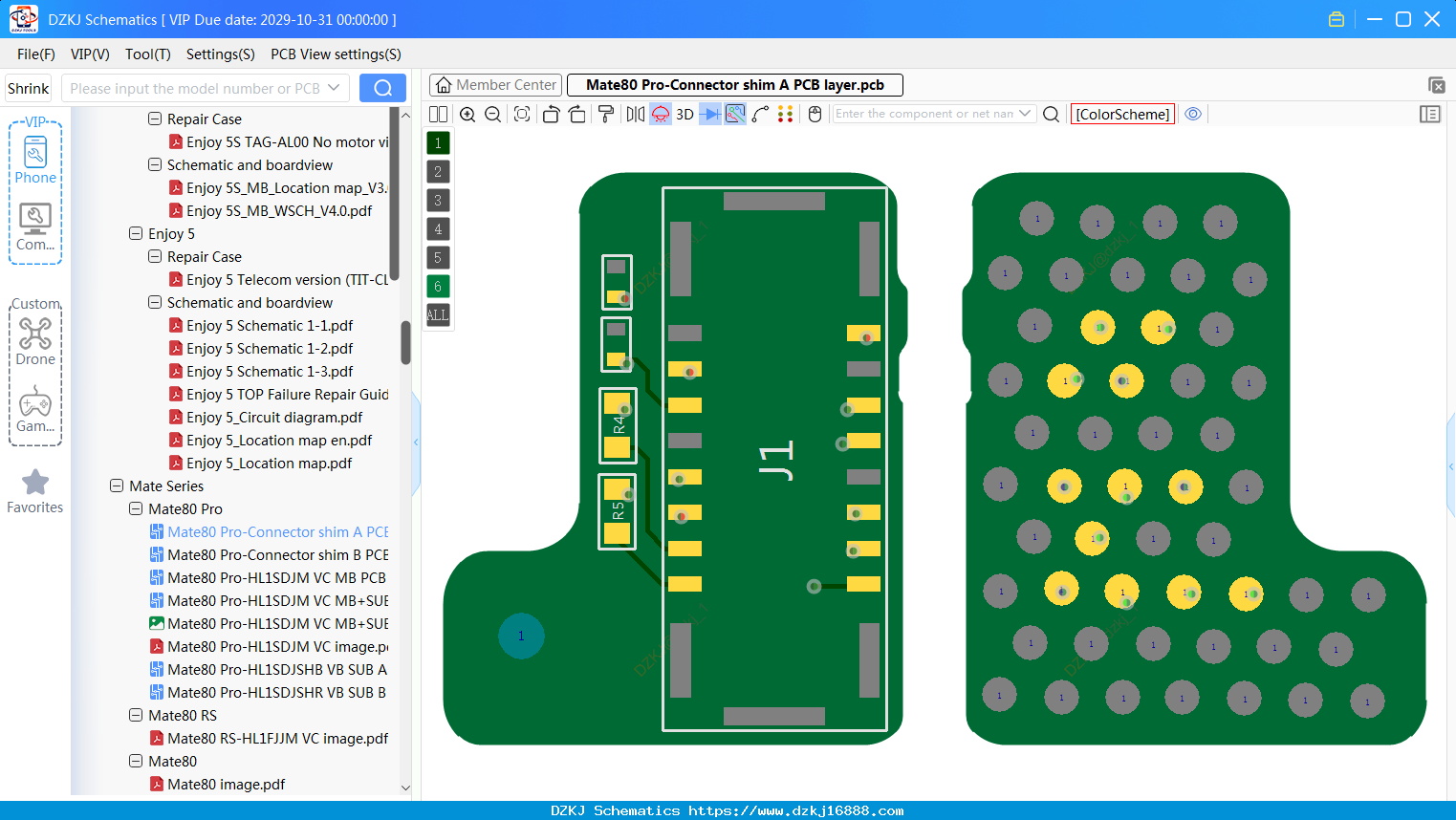This screenshot has width=1456, height=820.
Task: Collapse the Enjoy 5 tree node
Action: [136, 233]
